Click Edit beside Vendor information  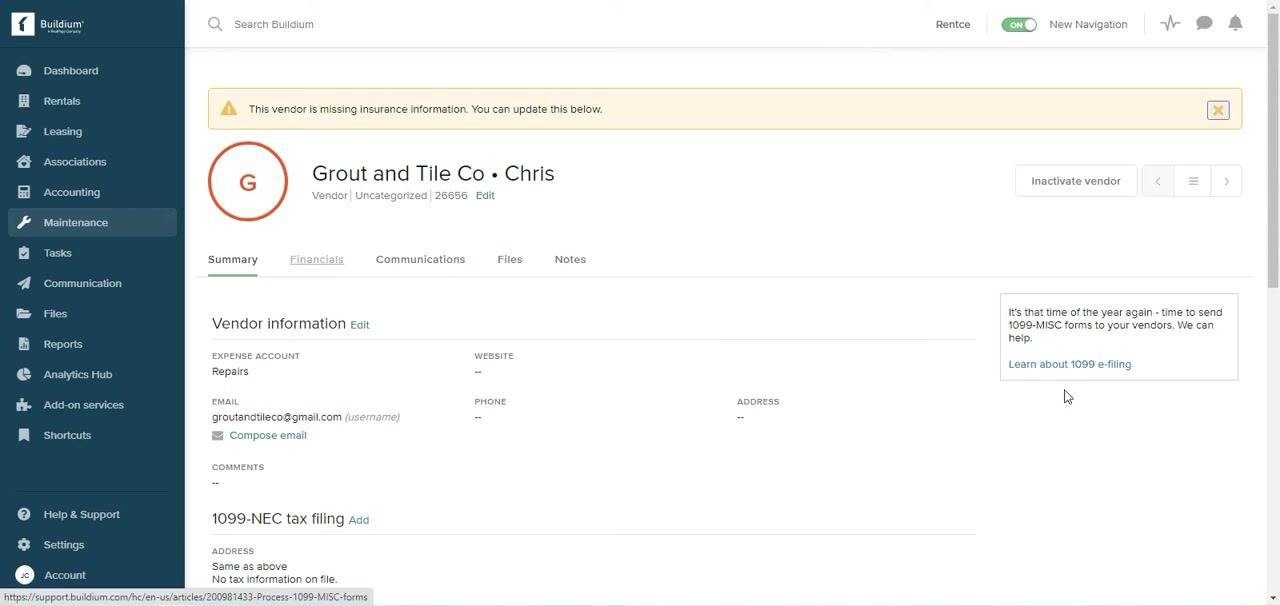tap(360, 325)
